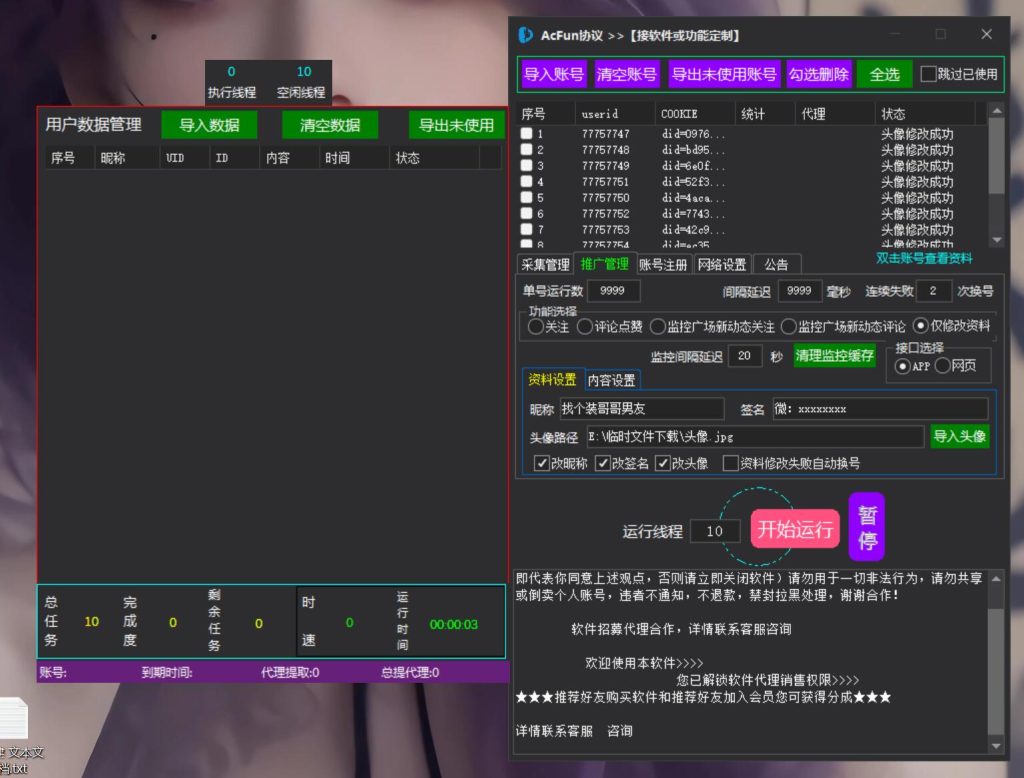
Task: Check account row 1 checkbox
Action: point(526,133)
